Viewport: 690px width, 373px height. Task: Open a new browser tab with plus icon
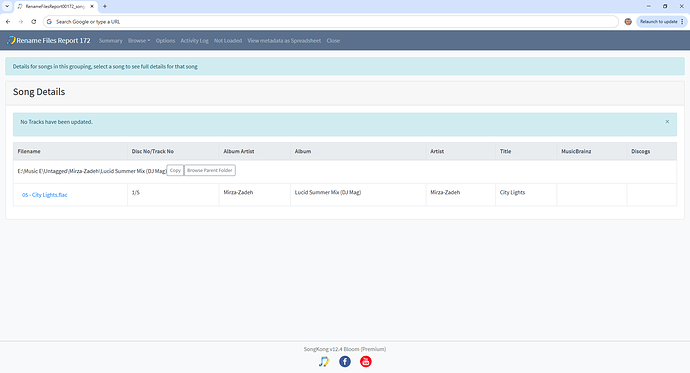pyautogui.click(x=105, y=6)
